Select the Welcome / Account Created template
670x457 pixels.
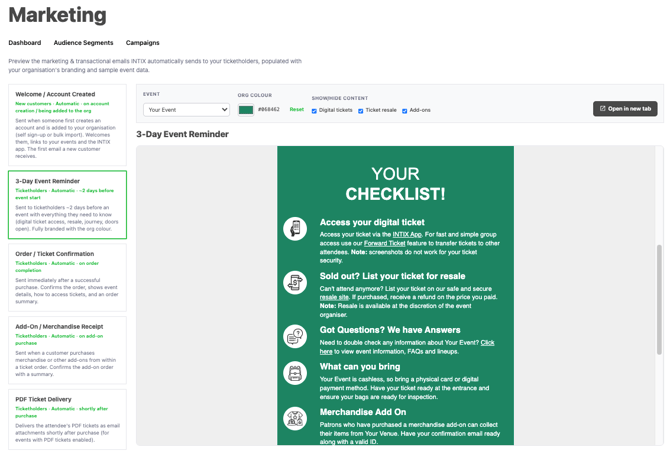[68, 125]
